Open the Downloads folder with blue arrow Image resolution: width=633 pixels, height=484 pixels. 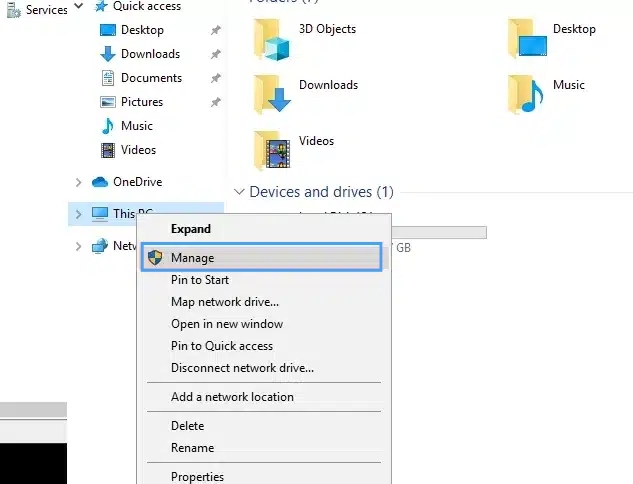click(x=272, y=95)
